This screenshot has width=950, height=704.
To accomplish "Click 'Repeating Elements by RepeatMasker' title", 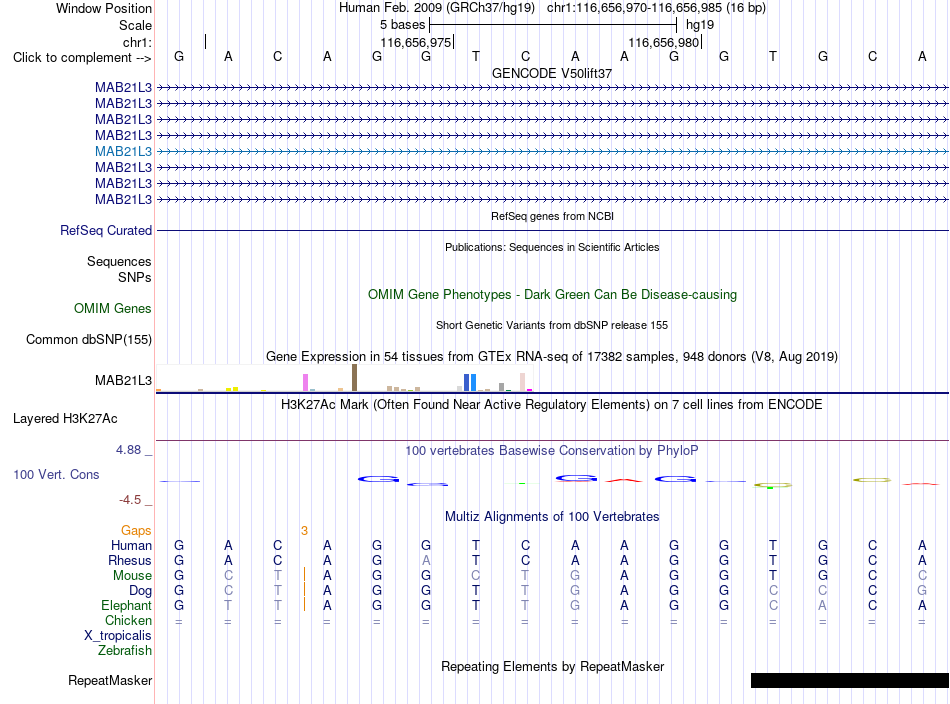I will [x=552, y=666].
